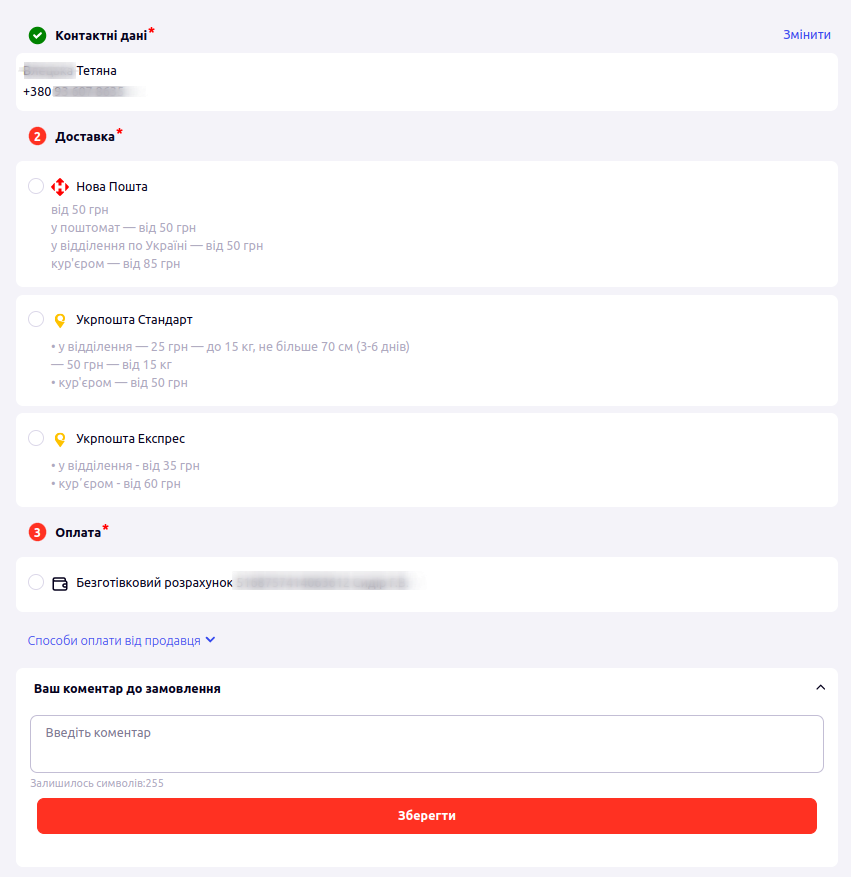Click the Укрпошта Експрес option label
Screen dimensions: 851x877
[x=130, y=438]
